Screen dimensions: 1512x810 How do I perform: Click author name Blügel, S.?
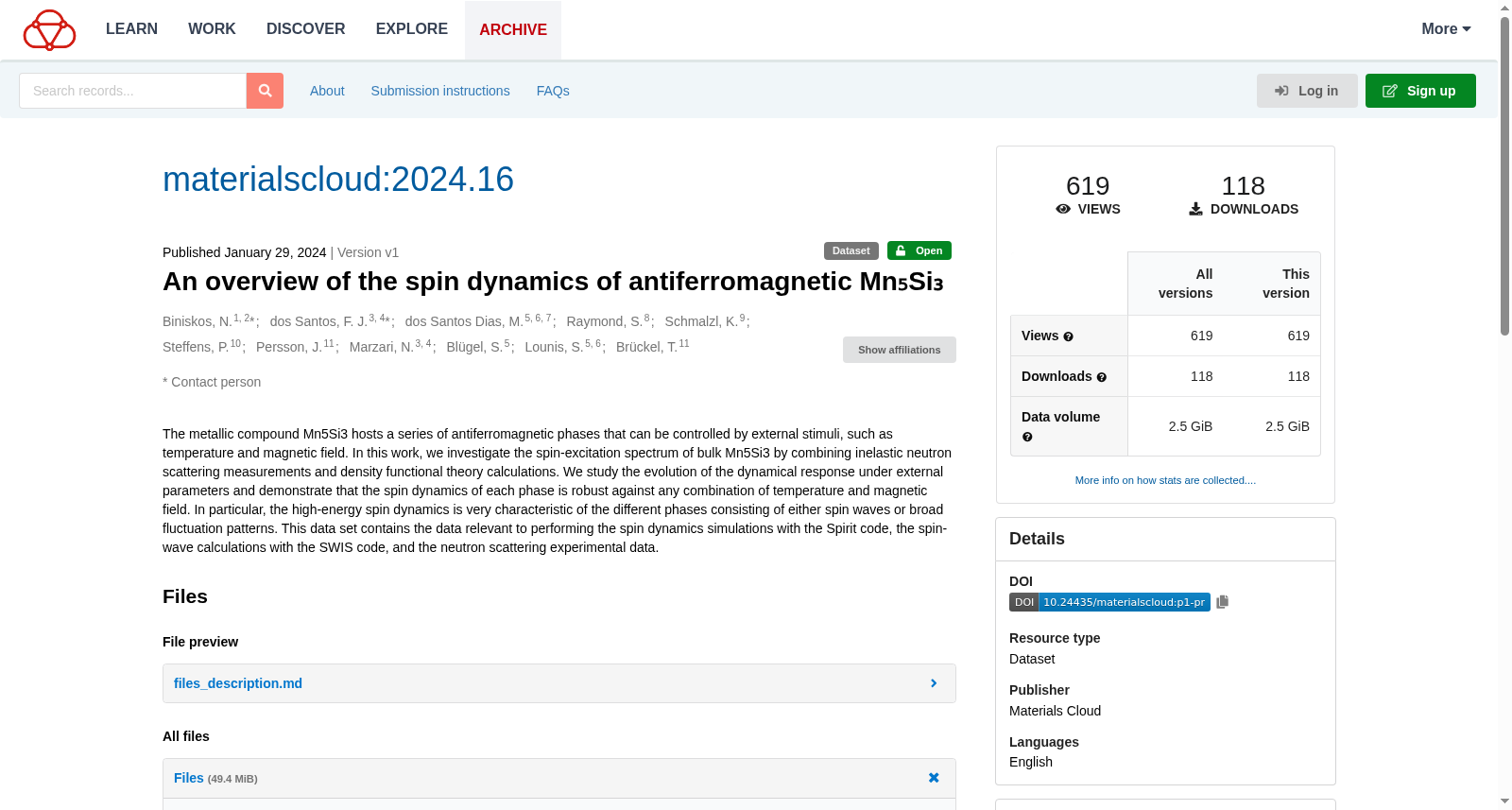[x=474, y=347]
